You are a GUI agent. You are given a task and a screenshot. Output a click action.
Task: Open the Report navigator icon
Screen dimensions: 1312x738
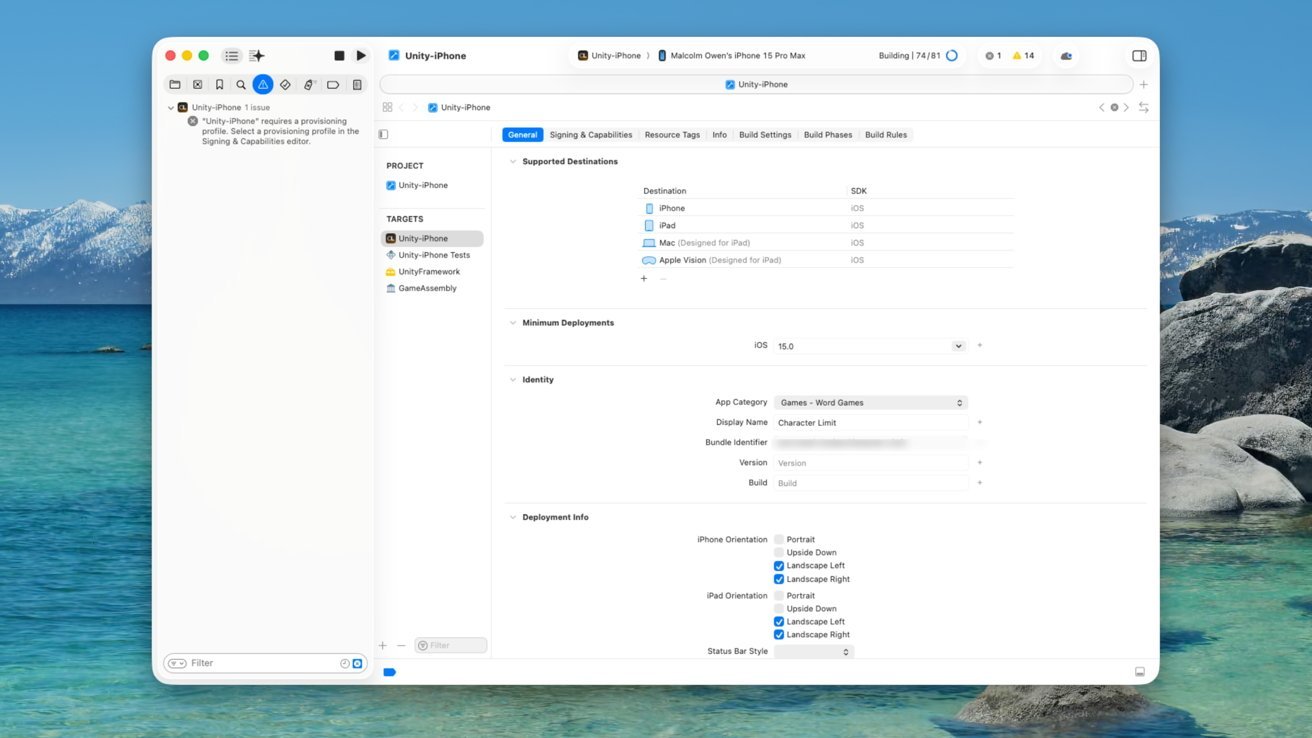[x=357, y=85]
